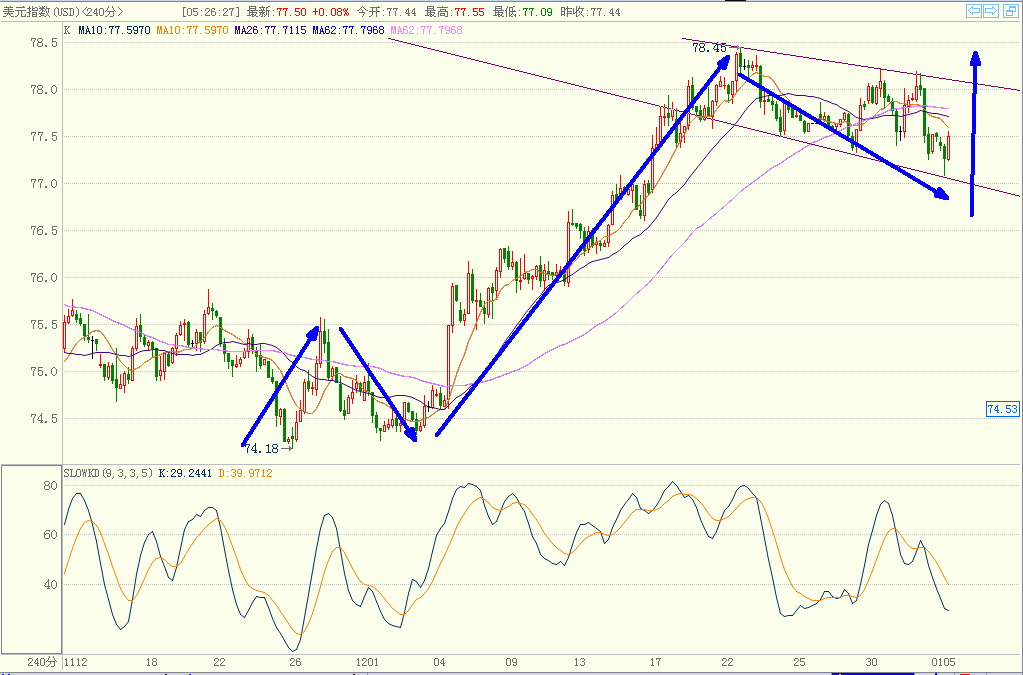Viewport: 1023px width, 675px height.
Task: Select the pink MA62:77.7968 indicator label
Action: click(x=427, y=30)
